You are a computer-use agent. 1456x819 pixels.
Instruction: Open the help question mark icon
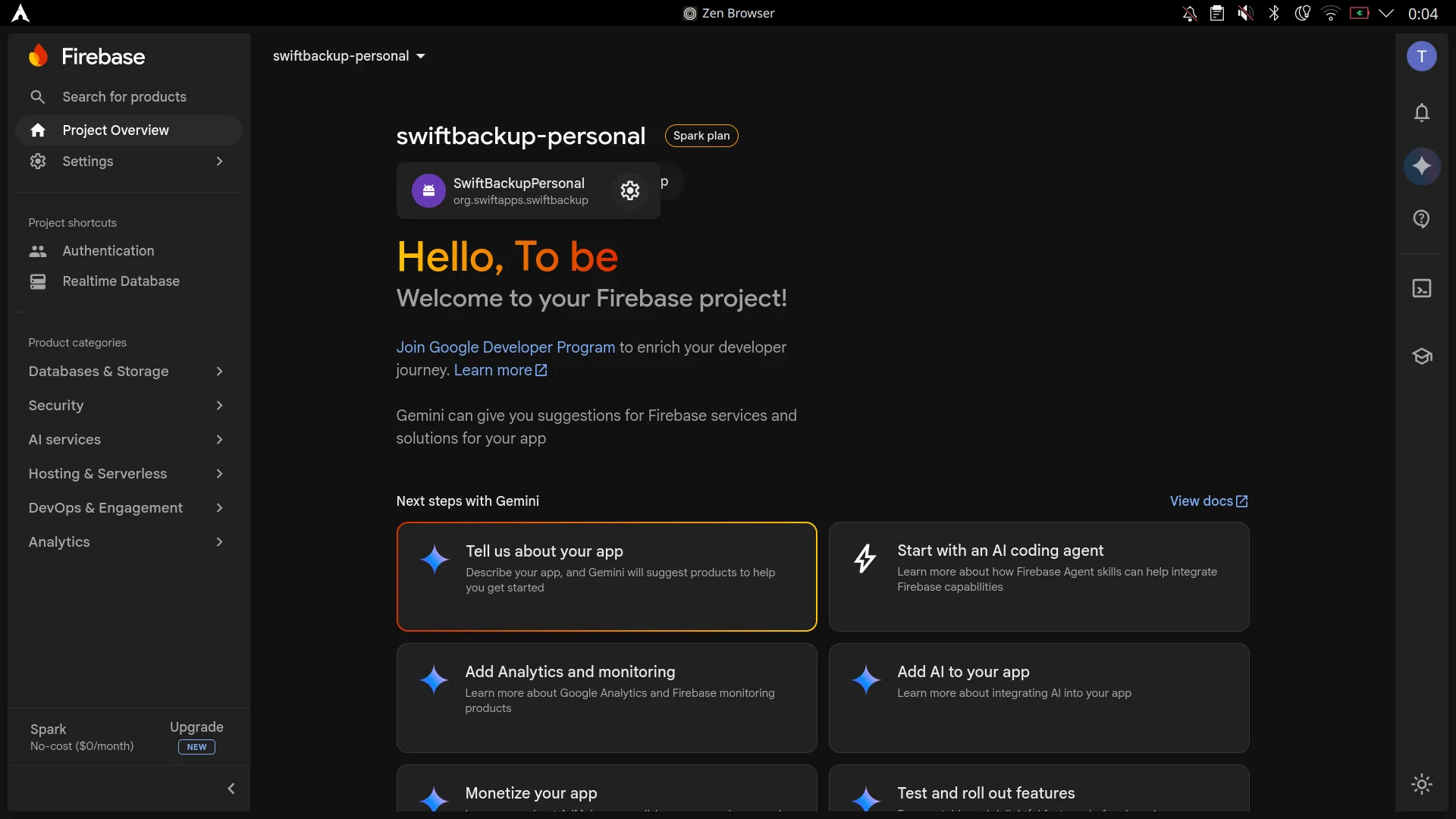pyautogui.click(x=1422, y=219)
